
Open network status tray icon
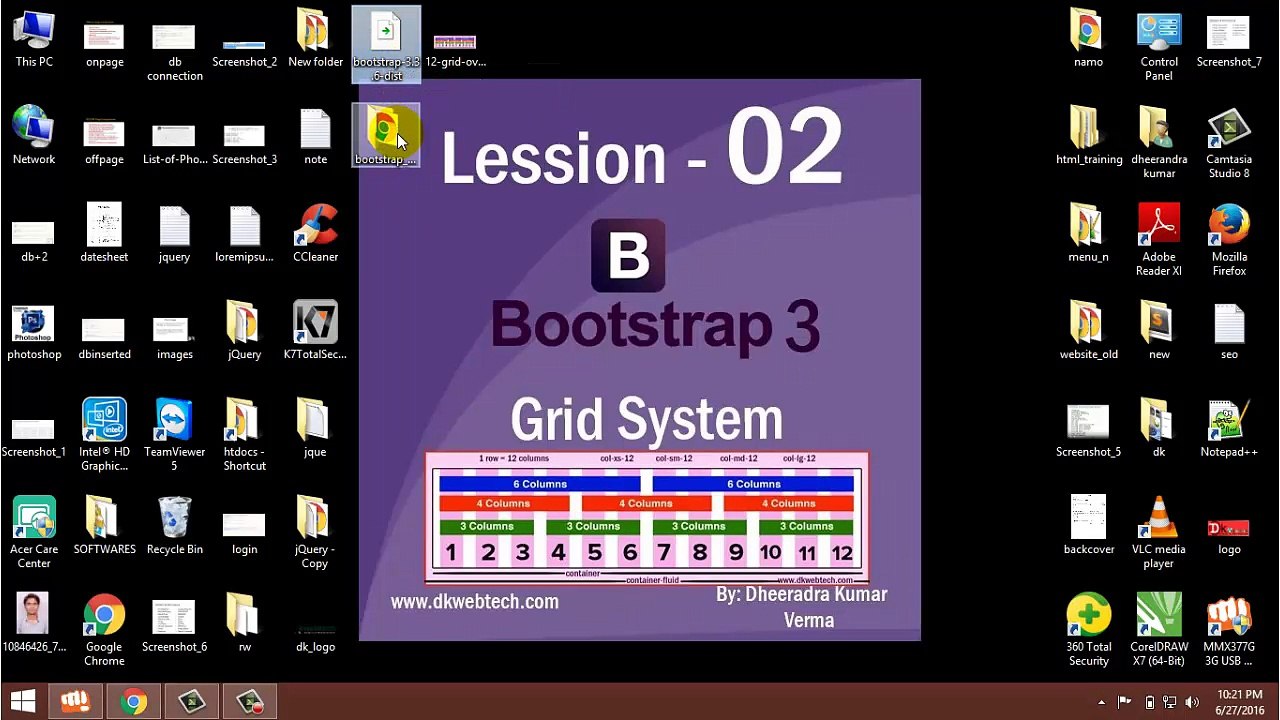tap(1170, 702)
